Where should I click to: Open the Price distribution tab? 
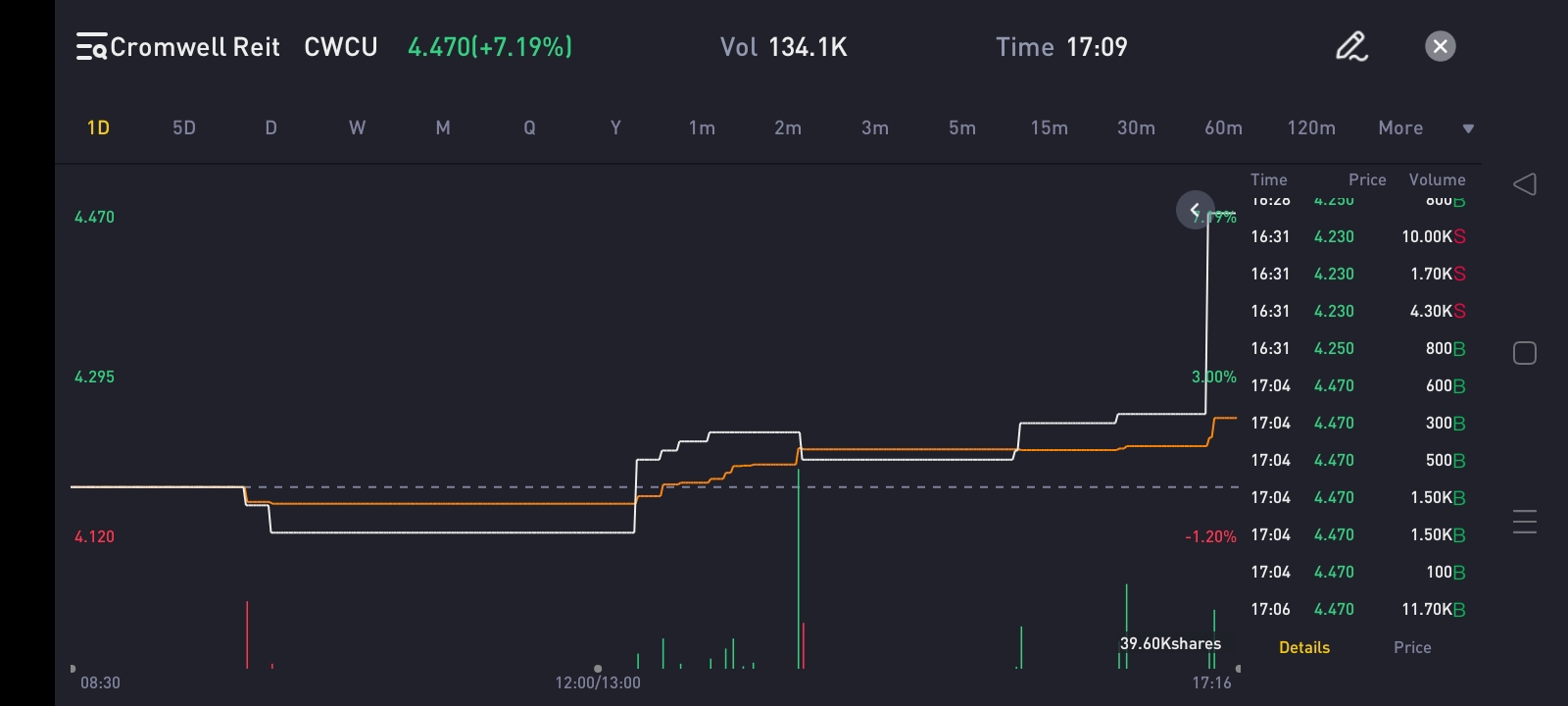coord(1412,647)
